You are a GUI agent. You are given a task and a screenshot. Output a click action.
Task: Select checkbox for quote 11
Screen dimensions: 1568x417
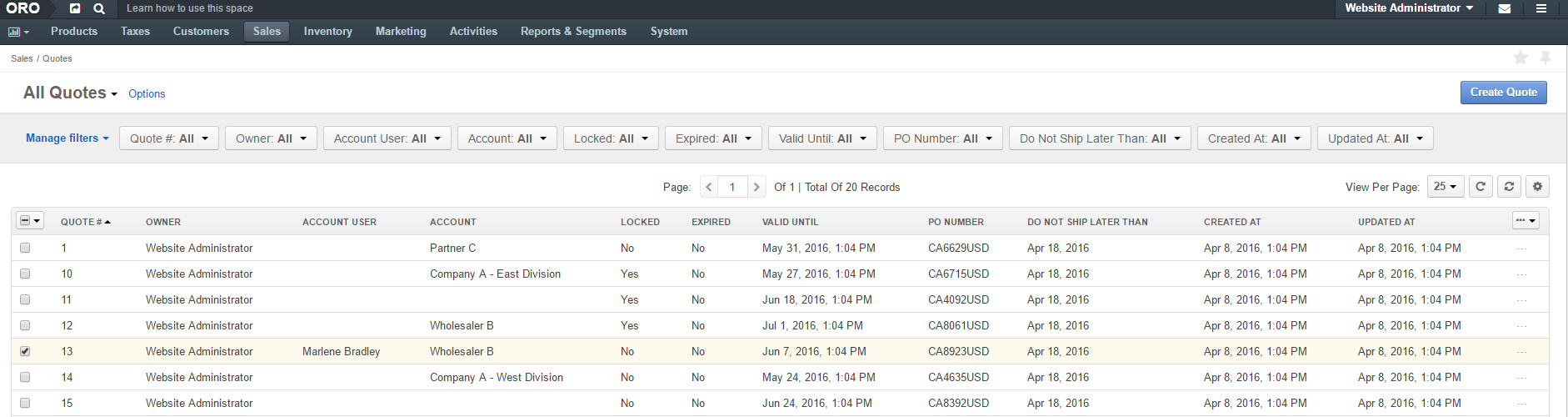(25, 299)
